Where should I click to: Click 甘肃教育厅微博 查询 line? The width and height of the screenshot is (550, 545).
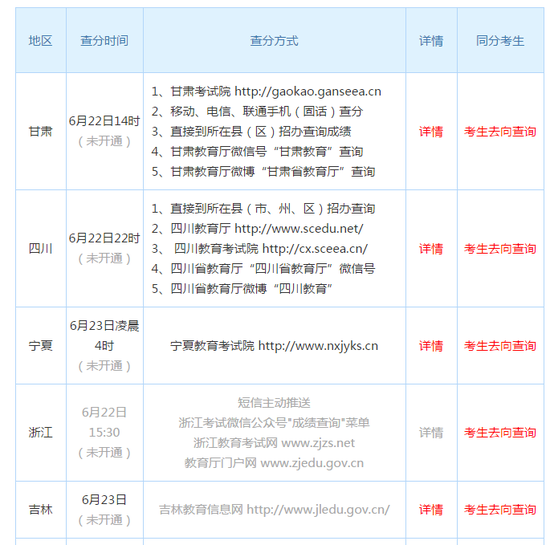click(263, 172)
